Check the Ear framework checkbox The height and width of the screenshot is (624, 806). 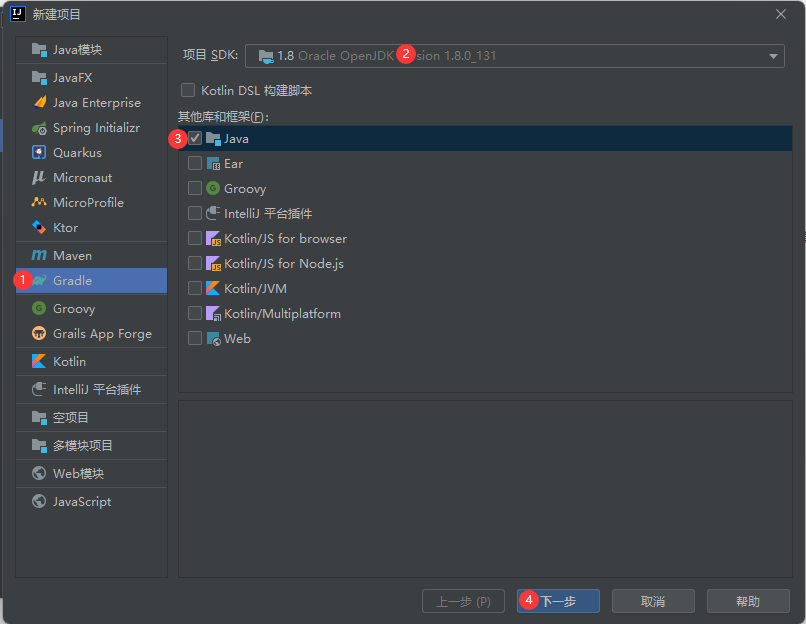pyautogui.click(x=195, y=163)
